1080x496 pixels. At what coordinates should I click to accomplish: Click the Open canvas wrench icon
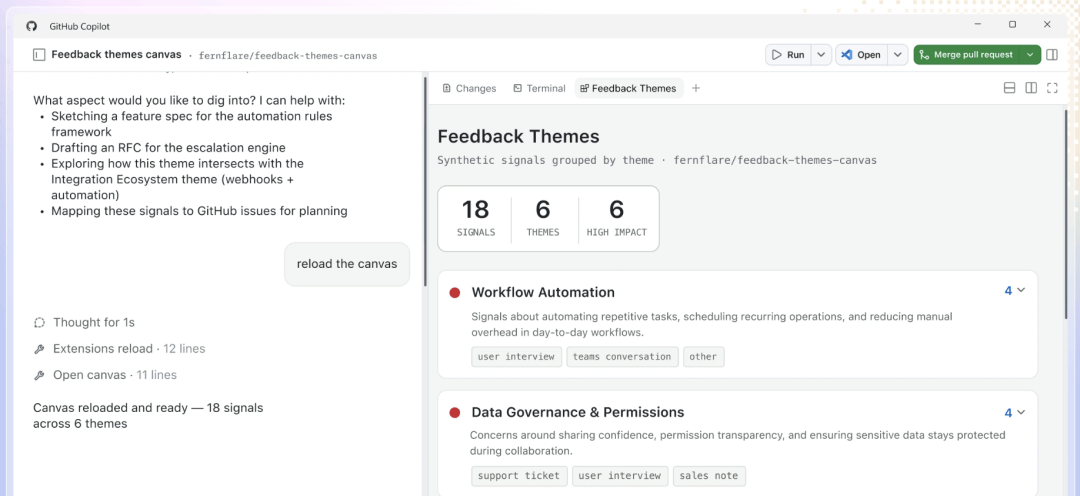pyautogui.click(x=39, y=375)
